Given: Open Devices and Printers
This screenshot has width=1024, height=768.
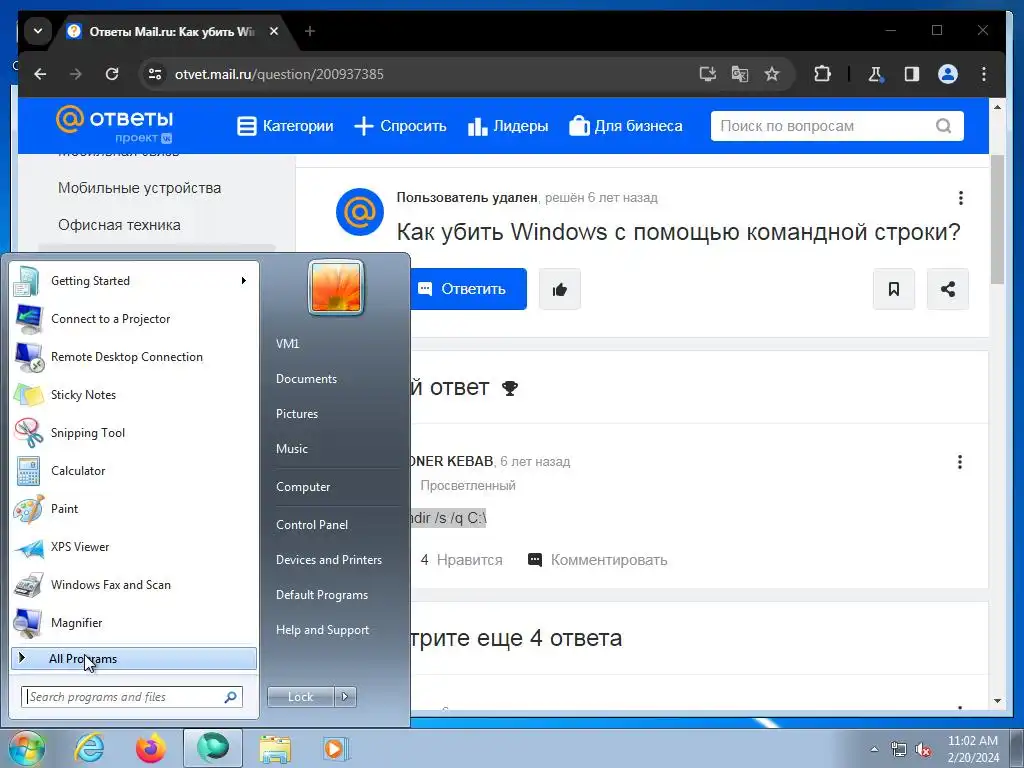Looking at the screenshot, I should [328, 560].
